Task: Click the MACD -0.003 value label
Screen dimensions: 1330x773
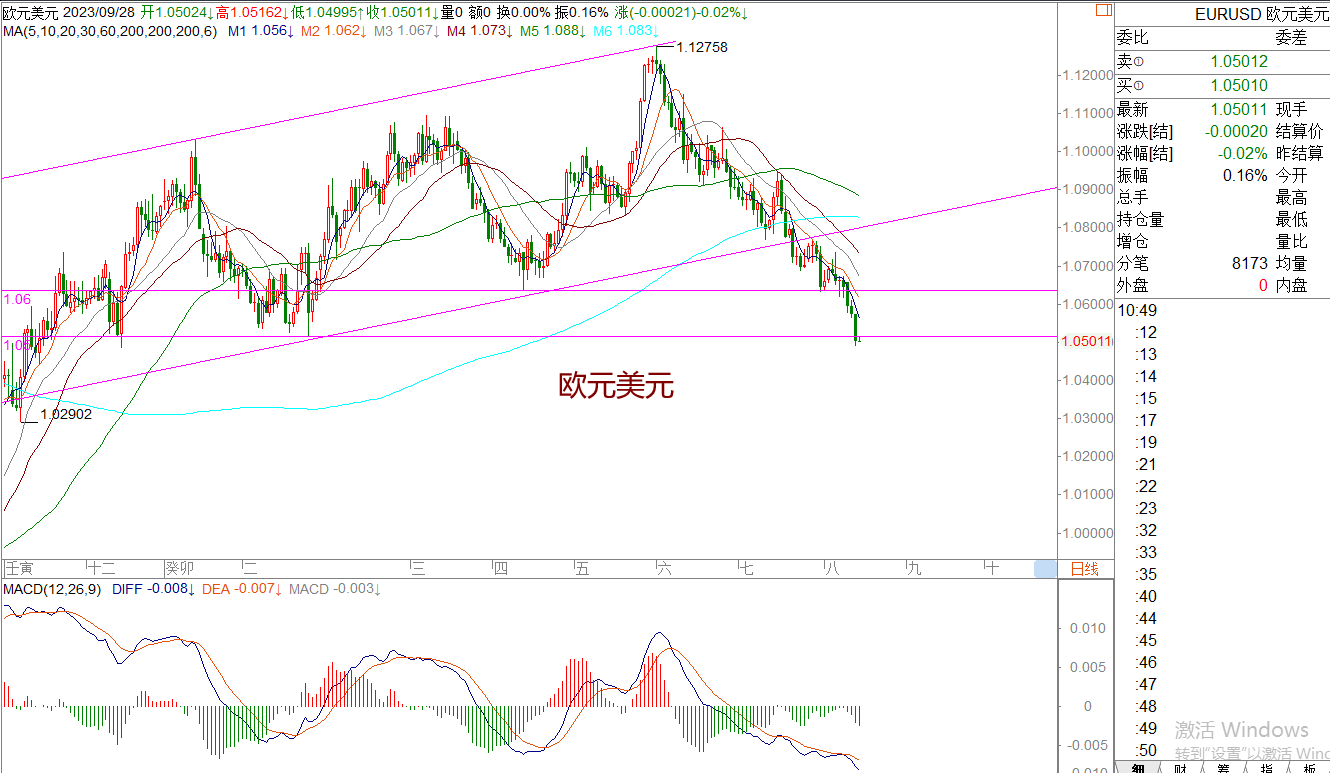Action: point(335,589)
